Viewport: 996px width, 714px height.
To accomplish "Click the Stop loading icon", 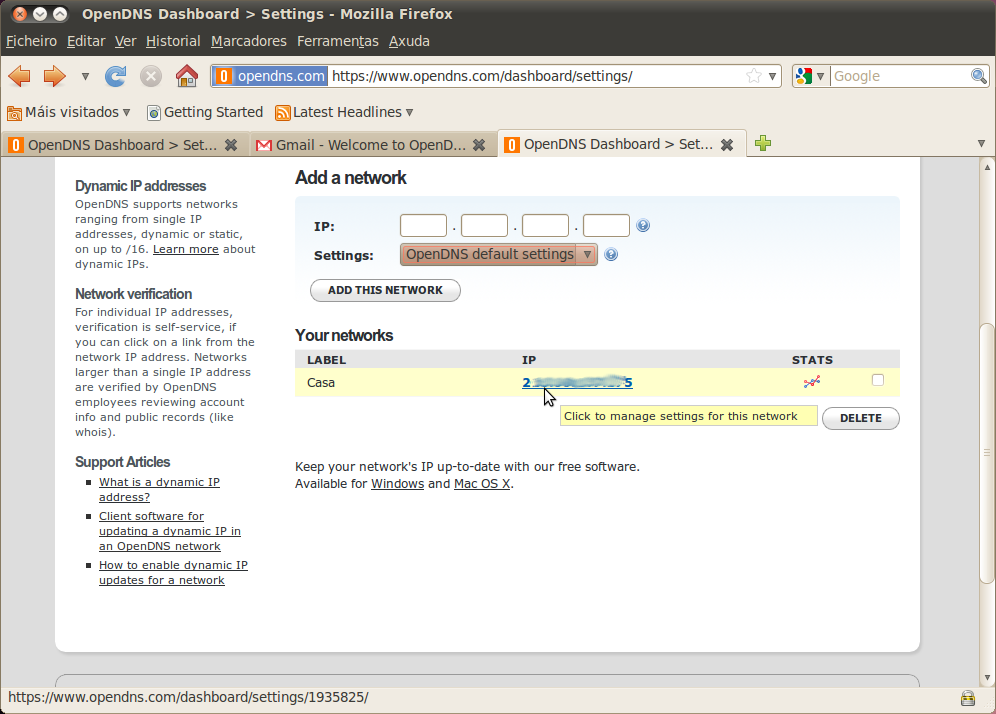I will pos(151,76).
